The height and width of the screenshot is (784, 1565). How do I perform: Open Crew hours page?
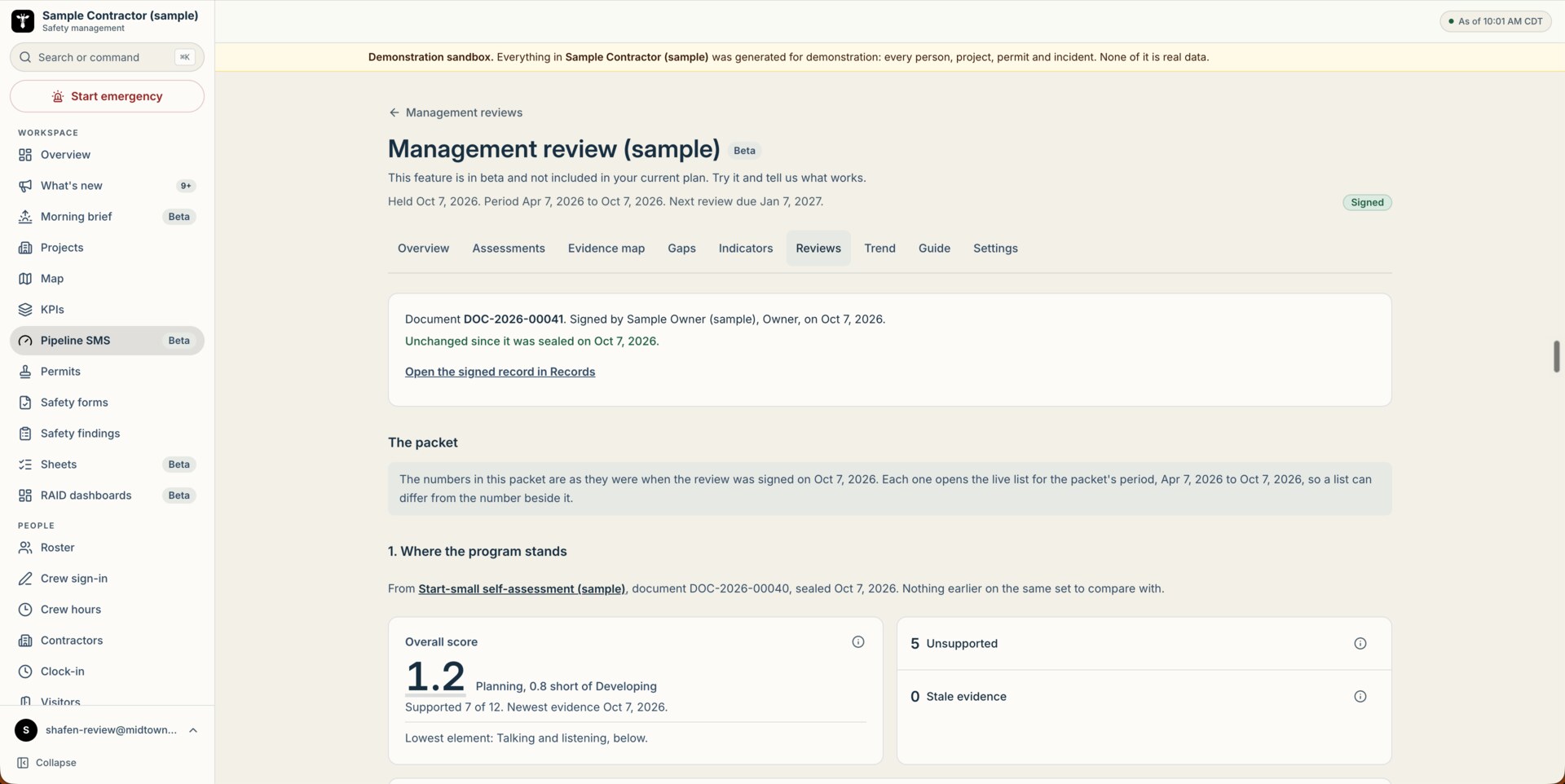click(x=107, y=610)
